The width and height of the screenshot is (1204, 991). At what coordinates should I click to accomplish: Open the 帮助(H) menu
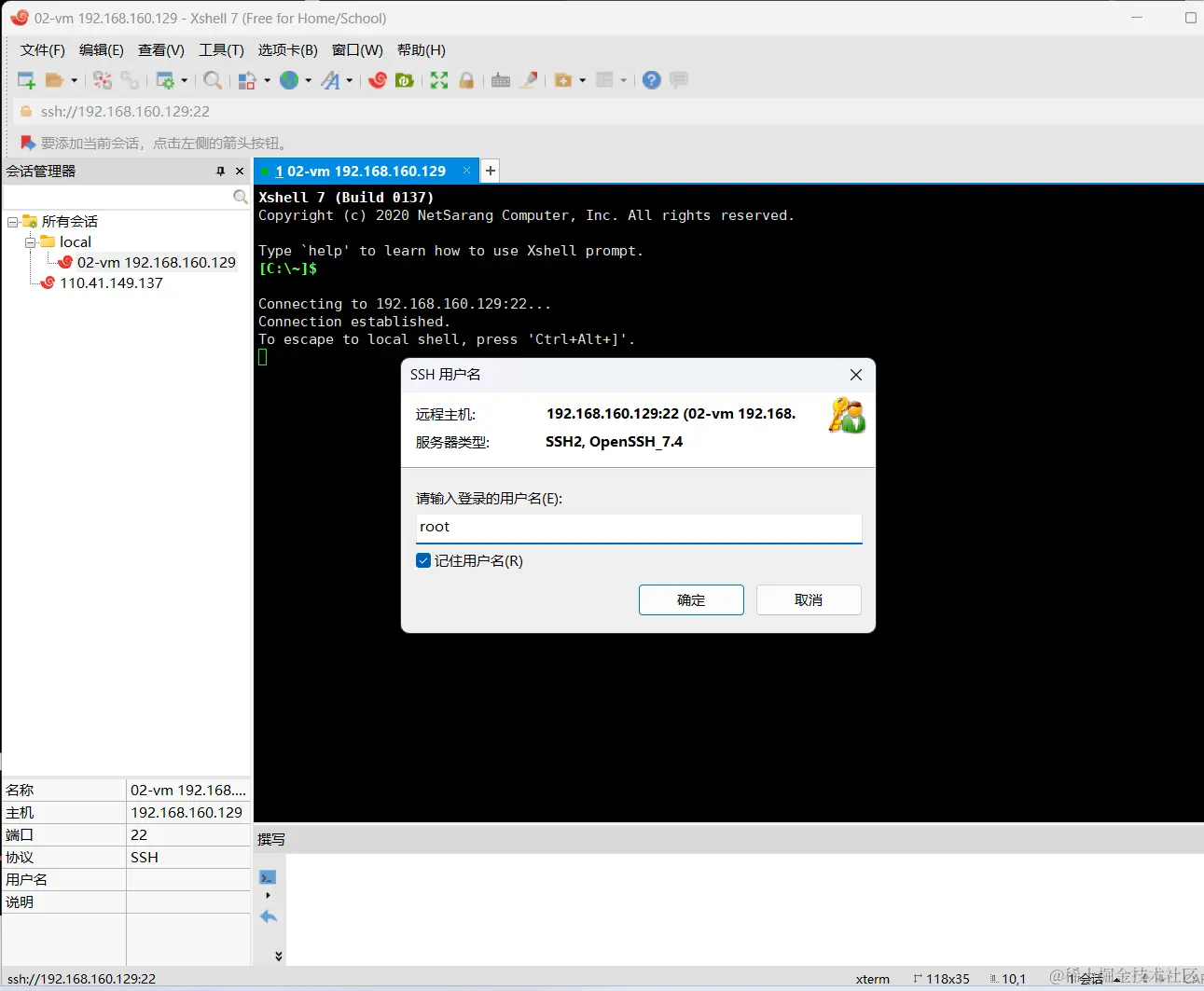pyautogui.click(x=422, y=50)
